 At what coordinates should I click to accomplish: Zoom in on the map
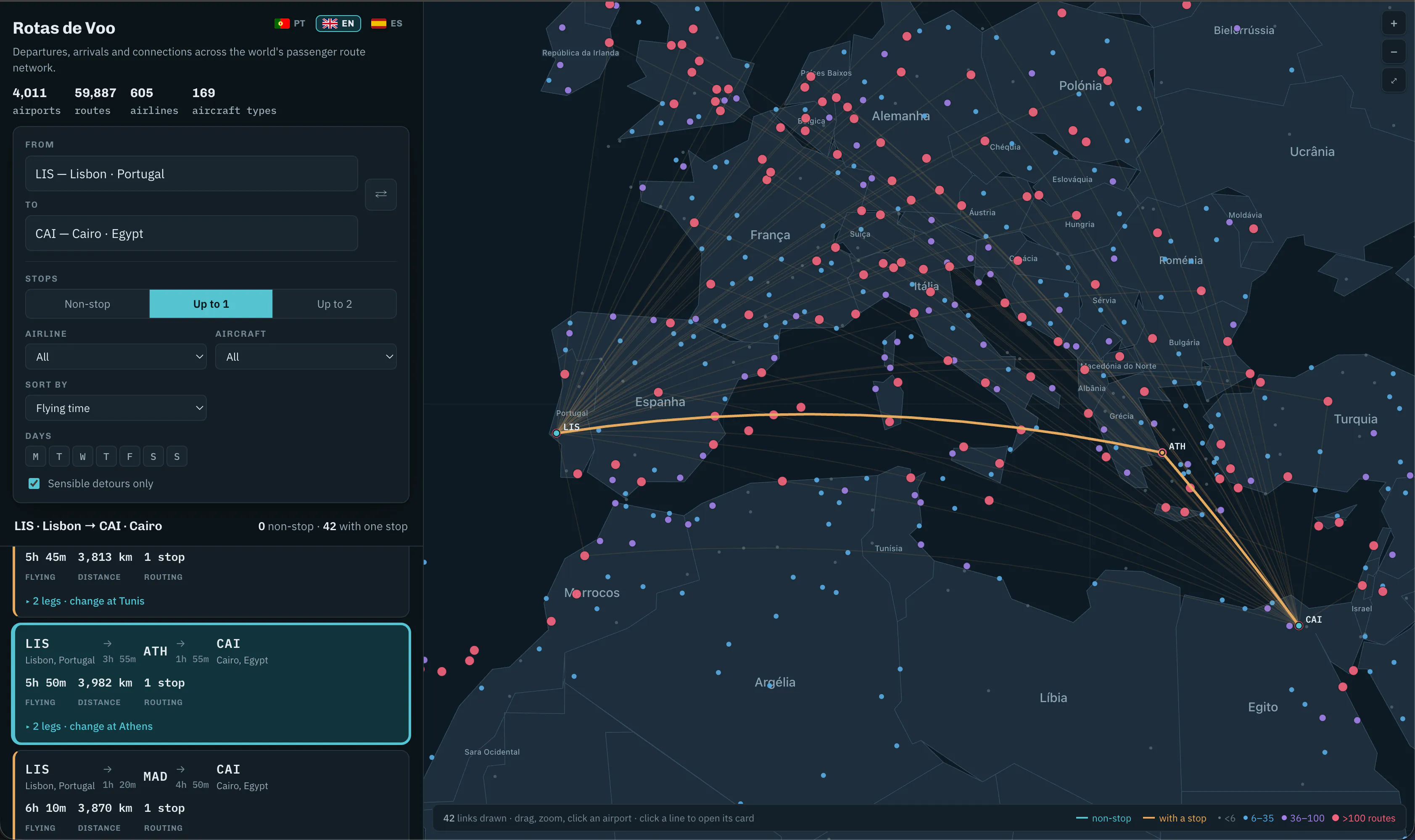click(x=1394, y=24)
